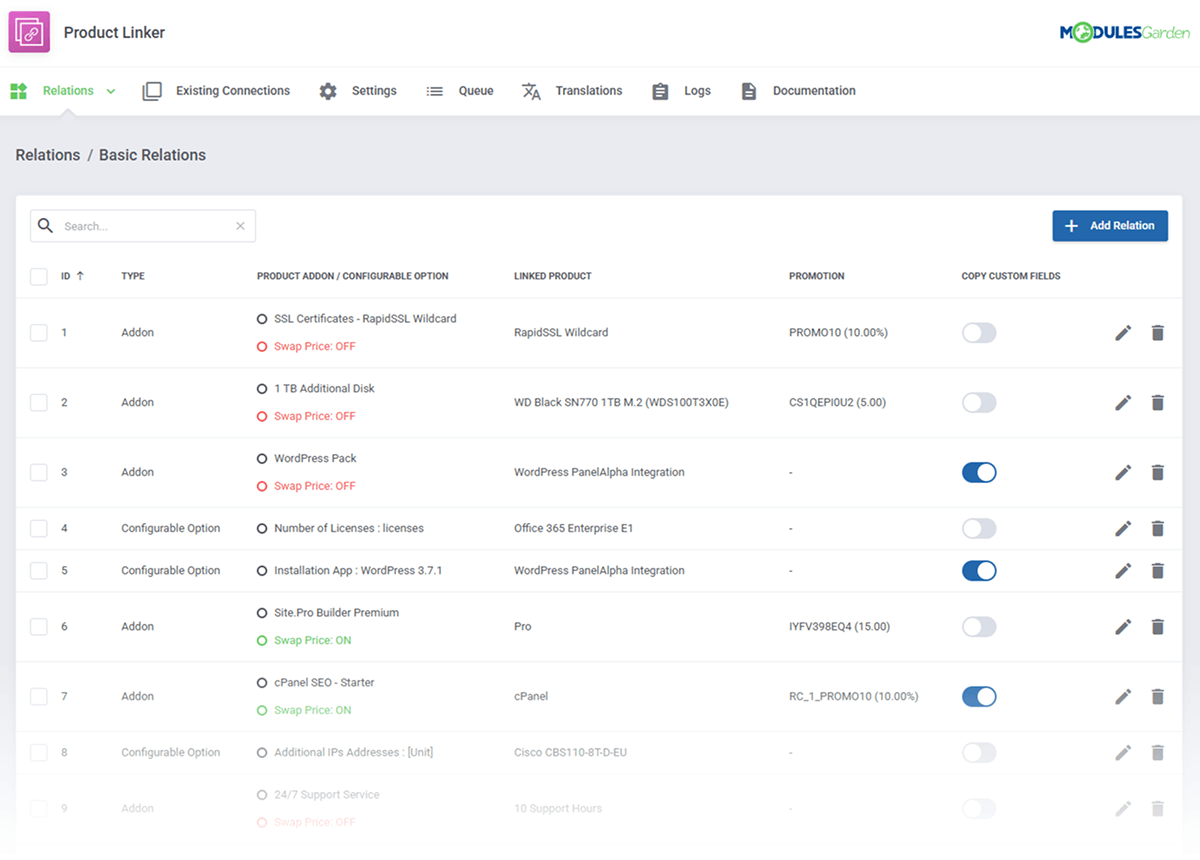Enable copy custom fields for 1 TB Additional Disk
Image resolution: width=1200 pixels, height=860 pixels.
point(979,403)
